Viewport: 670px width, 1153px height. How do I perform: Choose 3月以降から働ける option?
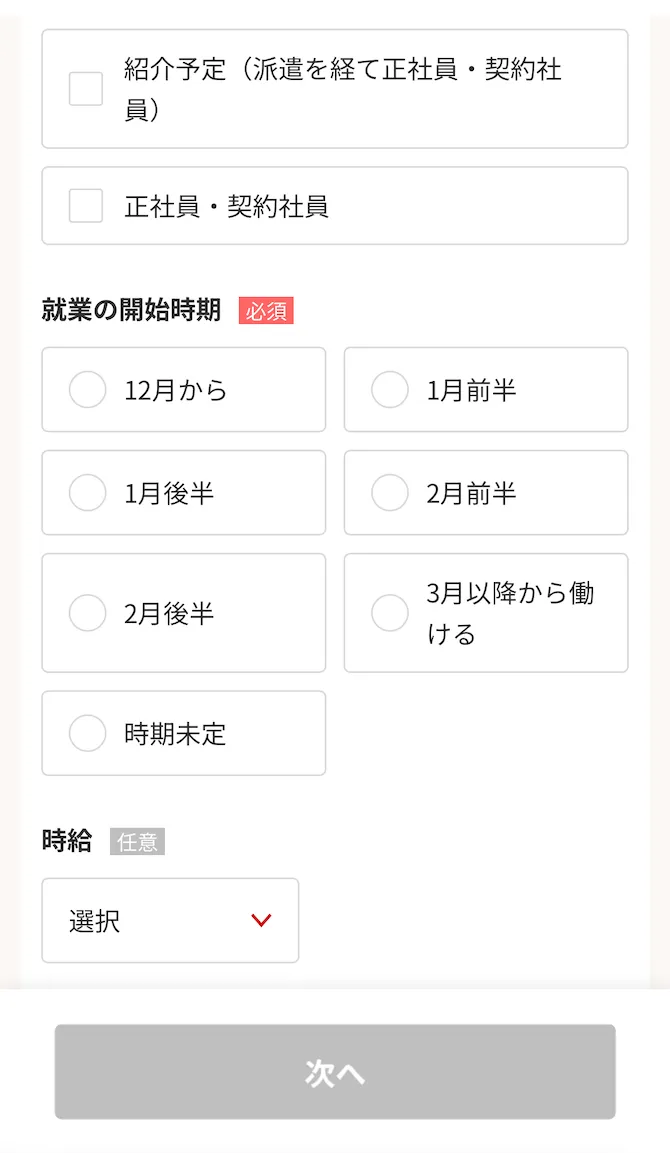389,613
